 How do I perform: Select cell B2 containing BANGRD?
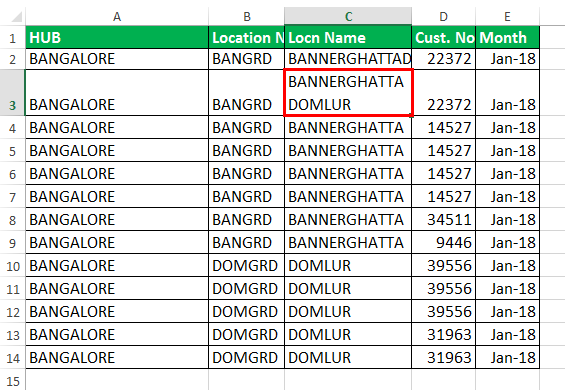(246, 59)
